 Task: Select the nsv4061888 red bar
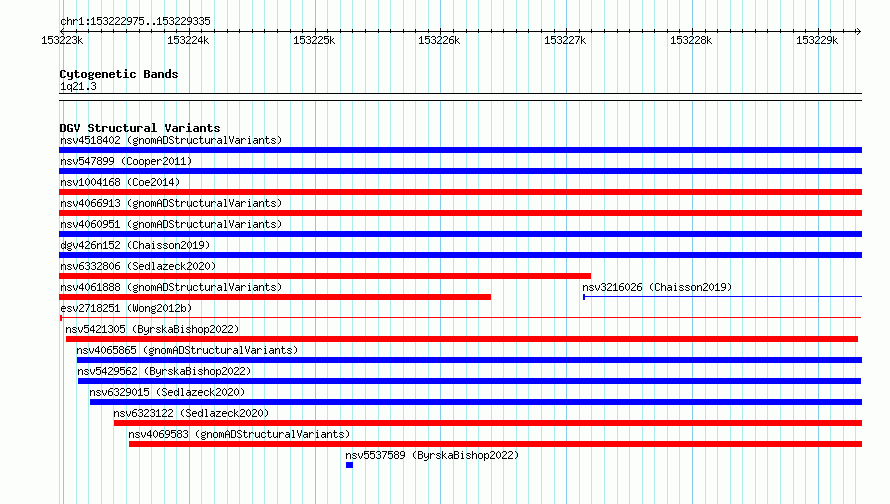point(275,297)
